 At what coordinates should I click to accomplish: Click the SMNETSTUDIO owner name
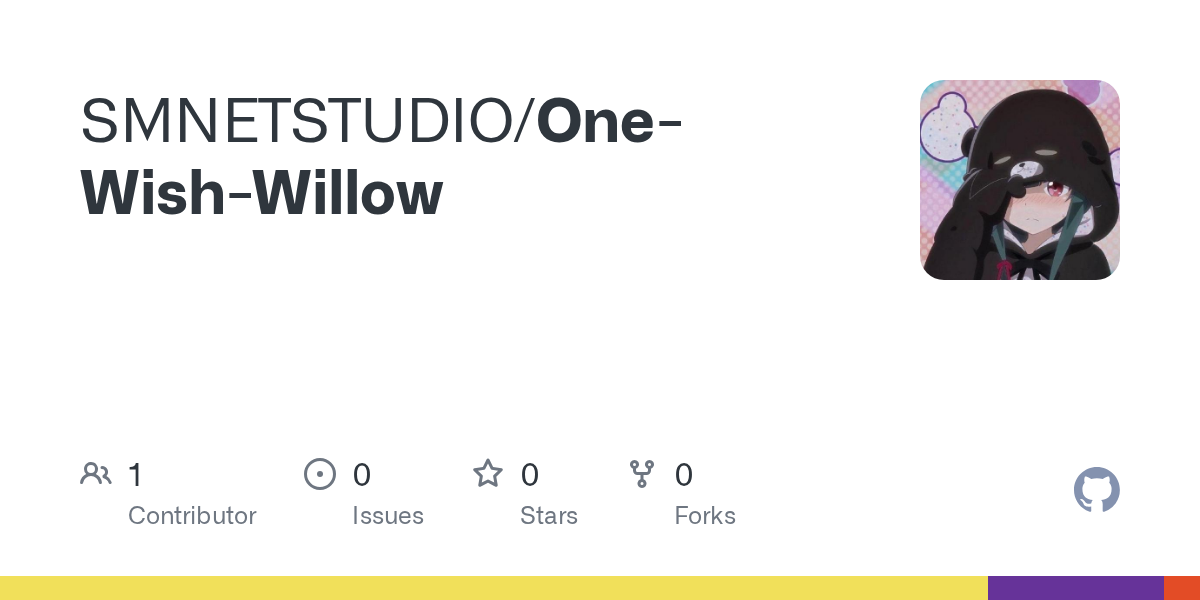tap(300, 122)
